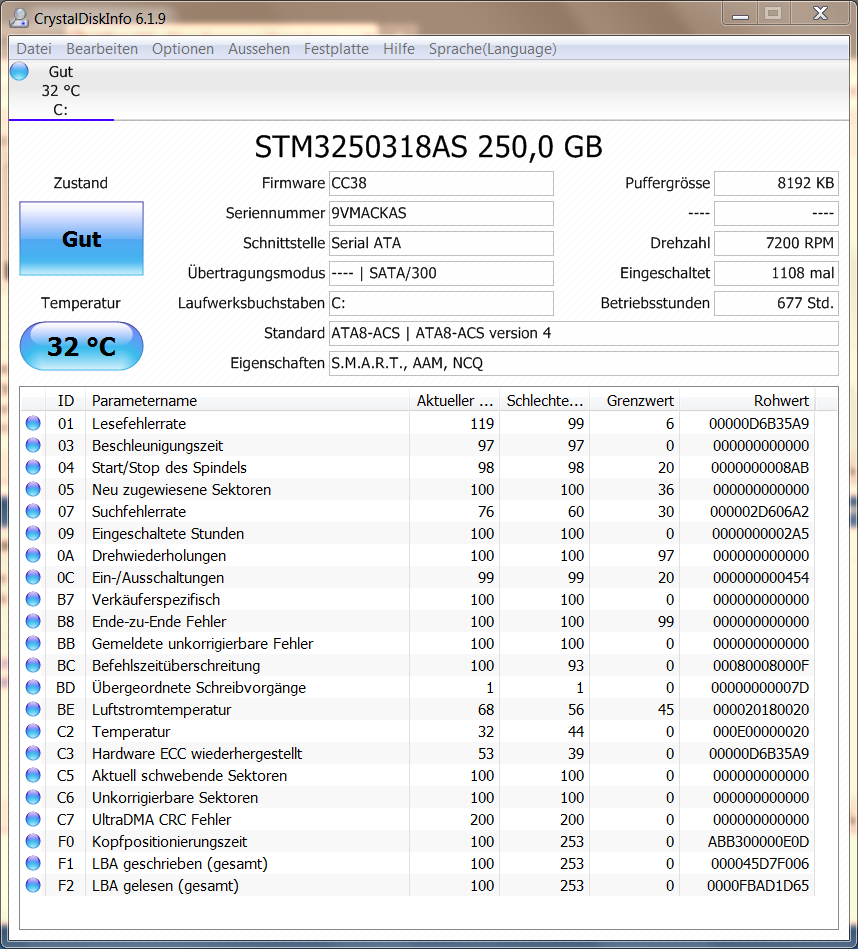This screenshot has height=949, width=858.
Task: Click the Firmware field showing CC38
Action: coord(441,183)
